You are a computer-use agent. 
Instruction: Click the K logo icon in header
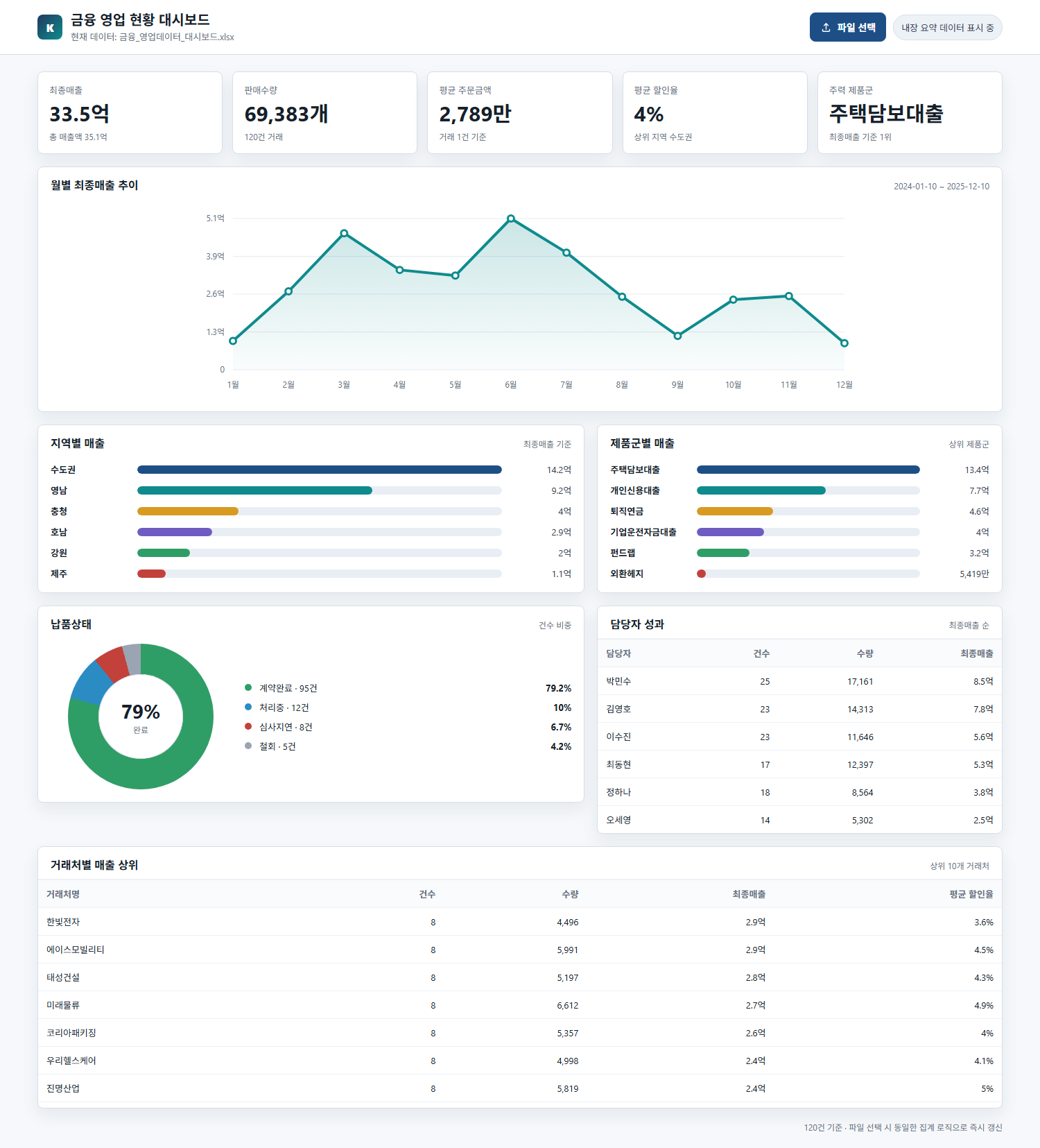tap(50, 27)
